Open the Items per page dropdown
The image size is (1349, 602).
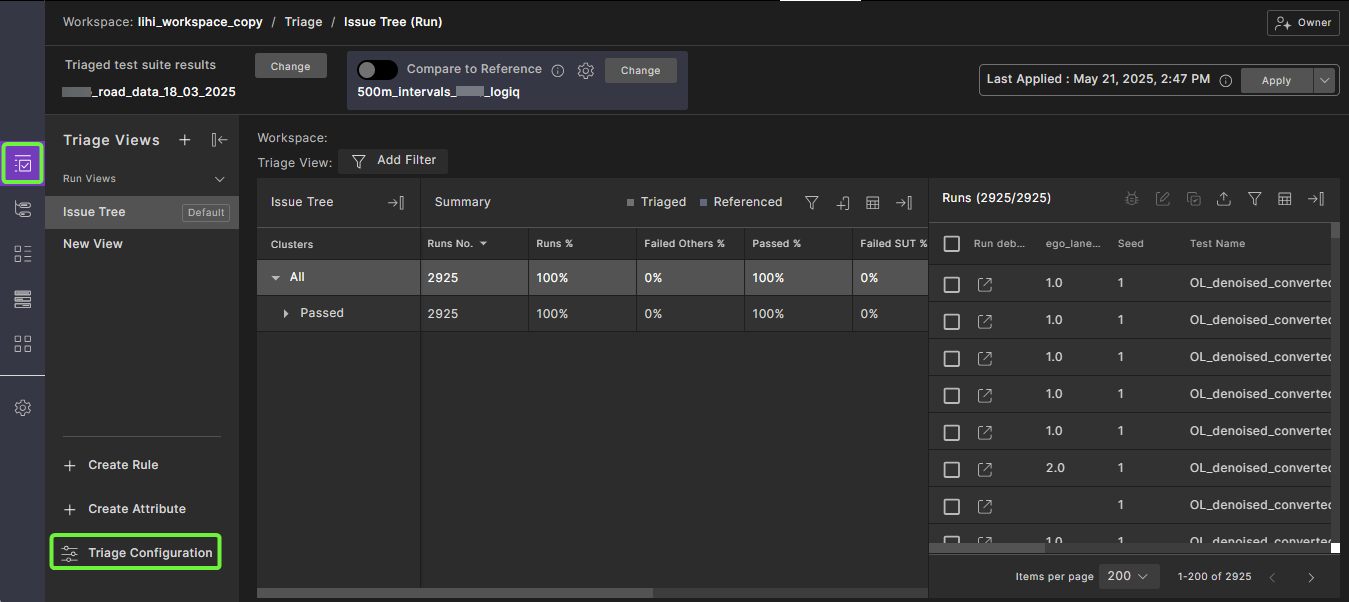1129,576
